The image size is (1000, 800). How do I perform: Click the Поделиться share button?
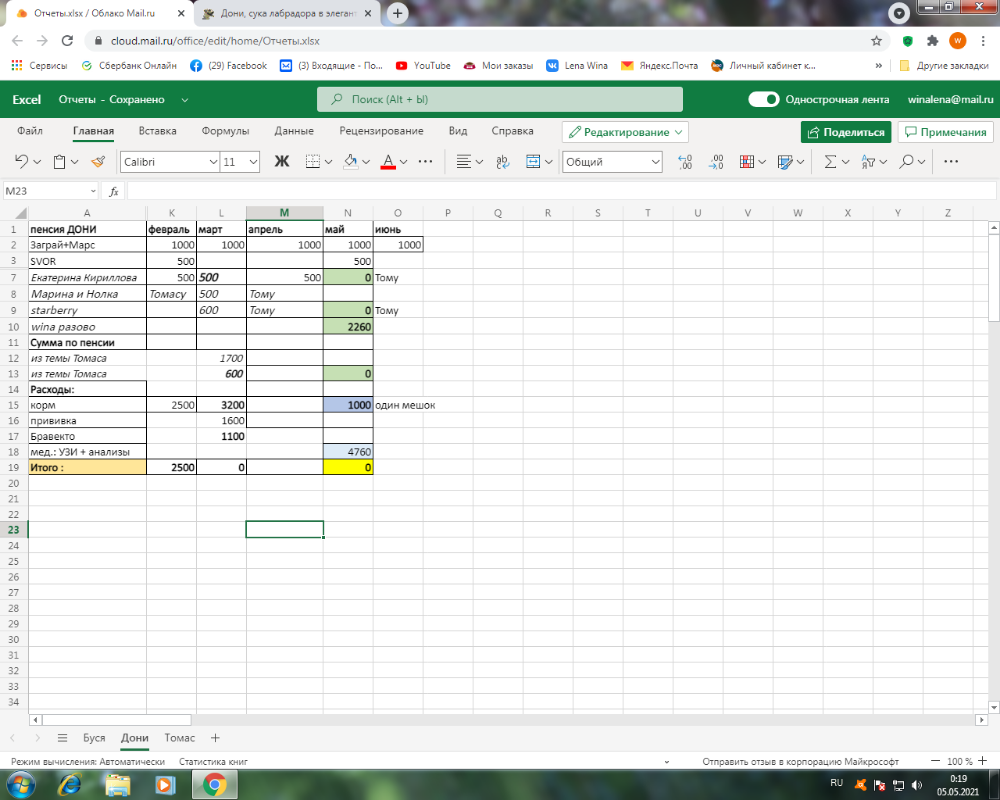pos(845,132)
